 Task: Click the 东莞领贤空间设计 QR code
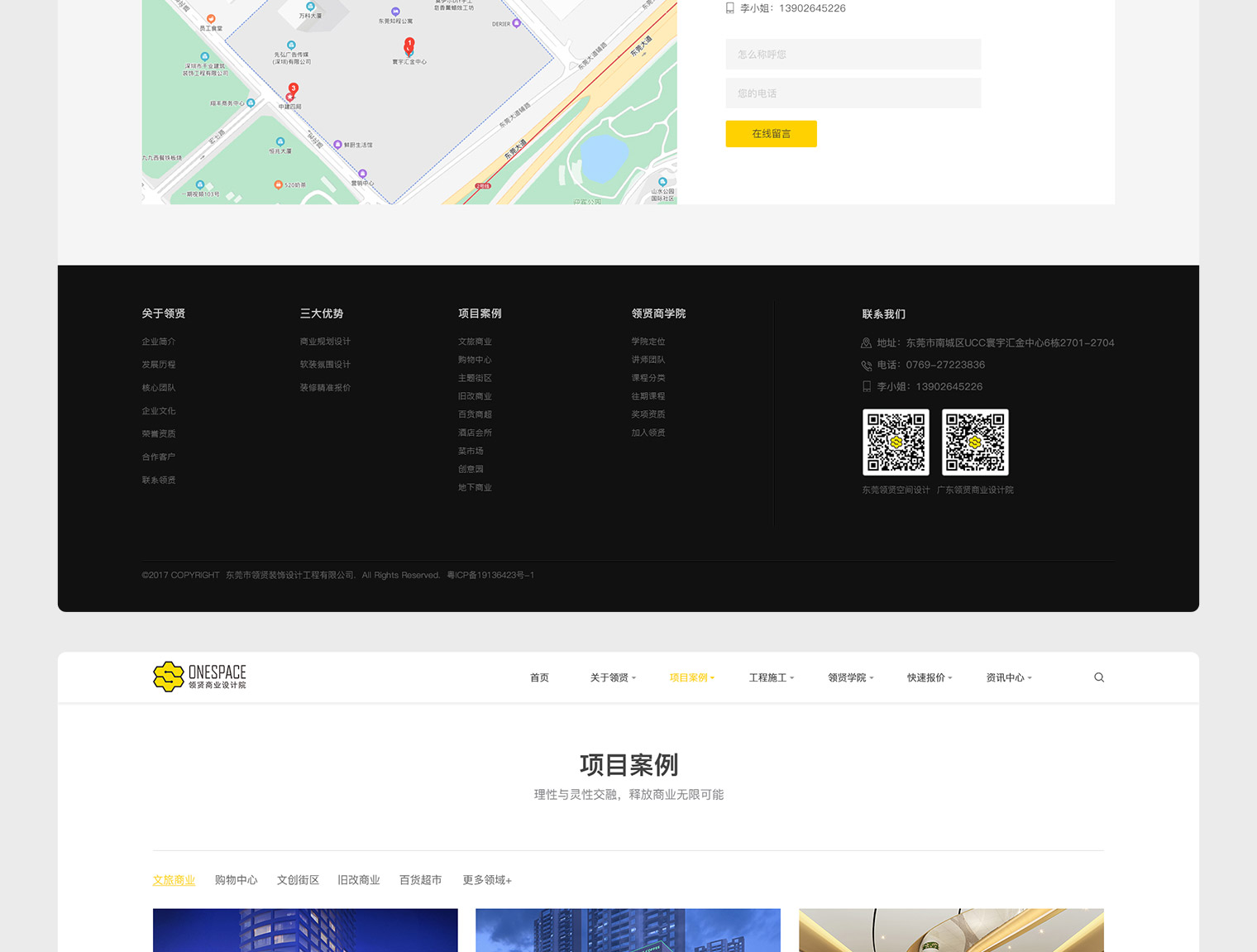[x=896, y=443]
